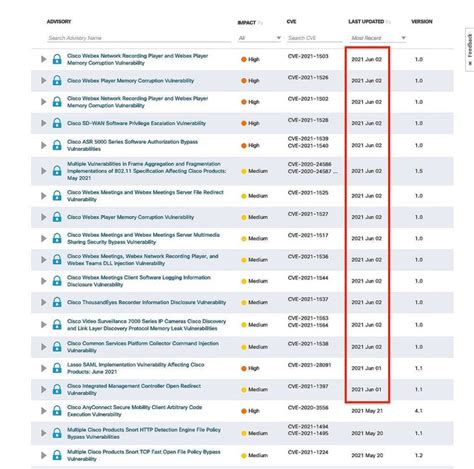Open the Feedback side tab
Screen dimensions: 474x469
point(470,49)
